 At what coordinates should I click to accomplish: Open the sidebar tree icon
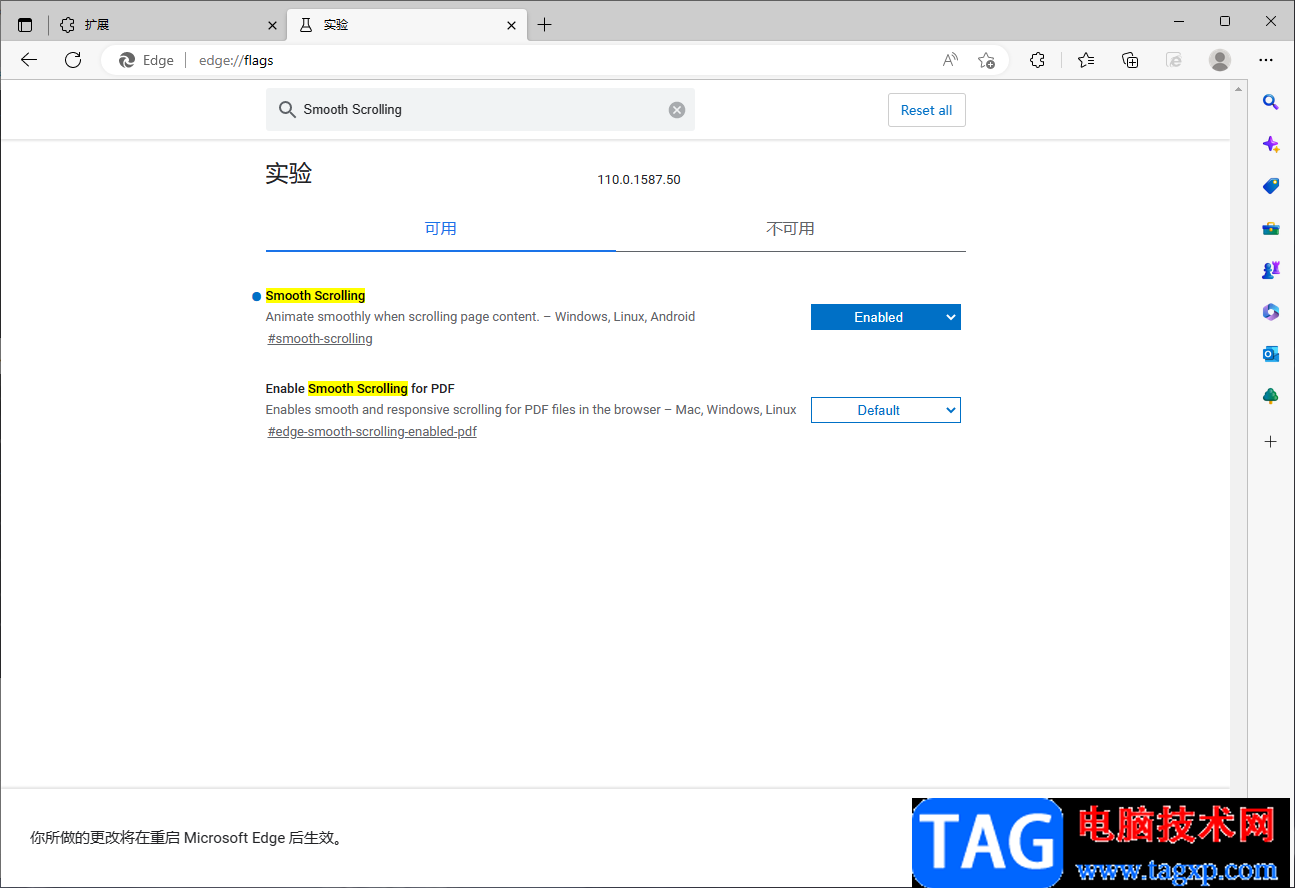coord(1271,396)
